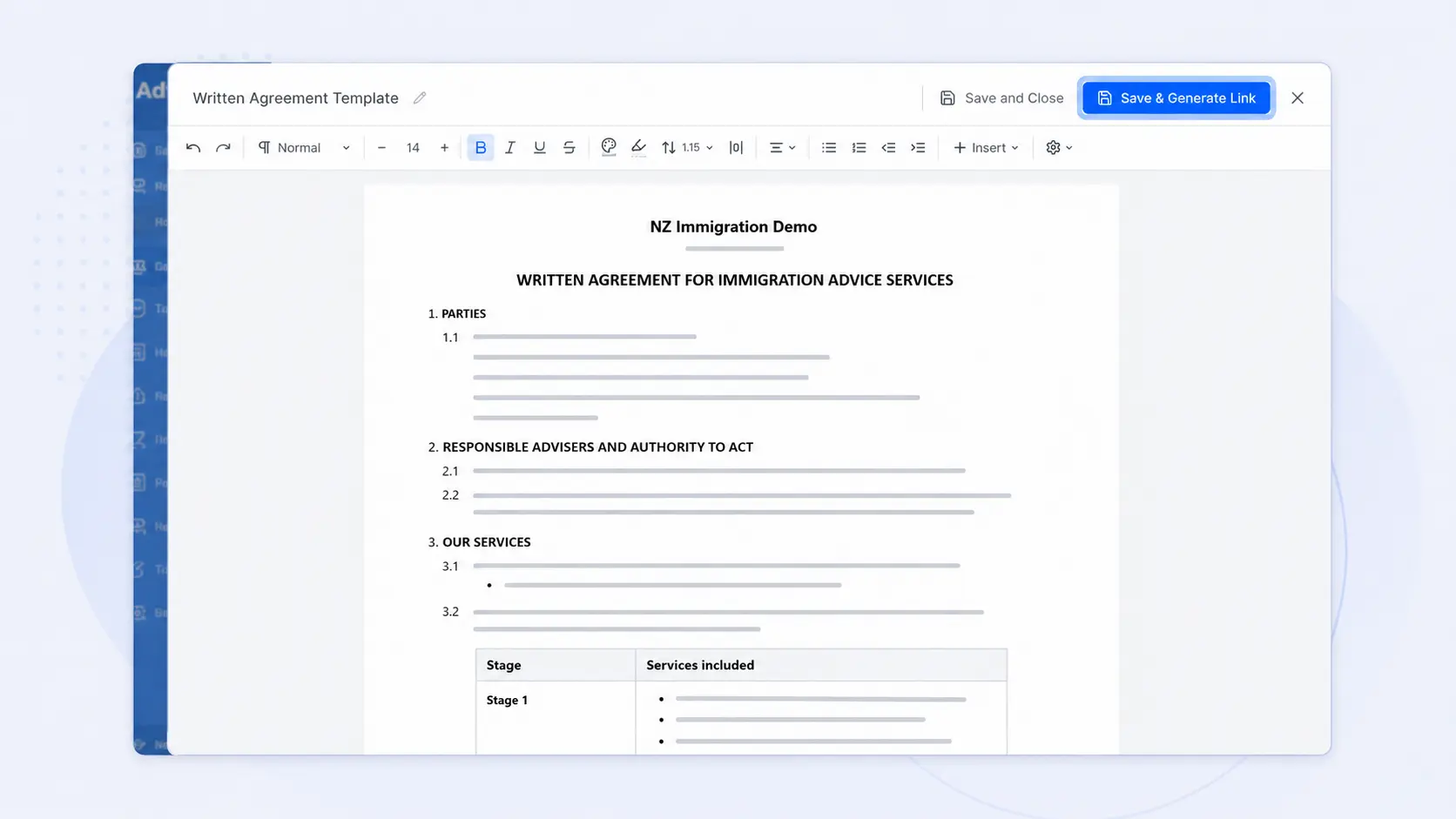Image resolution: width=1456 pixels, height=819 pixels.
Task: Click the Stage 1 table cell
Action: pyautogui.click(x=556, y=717)
